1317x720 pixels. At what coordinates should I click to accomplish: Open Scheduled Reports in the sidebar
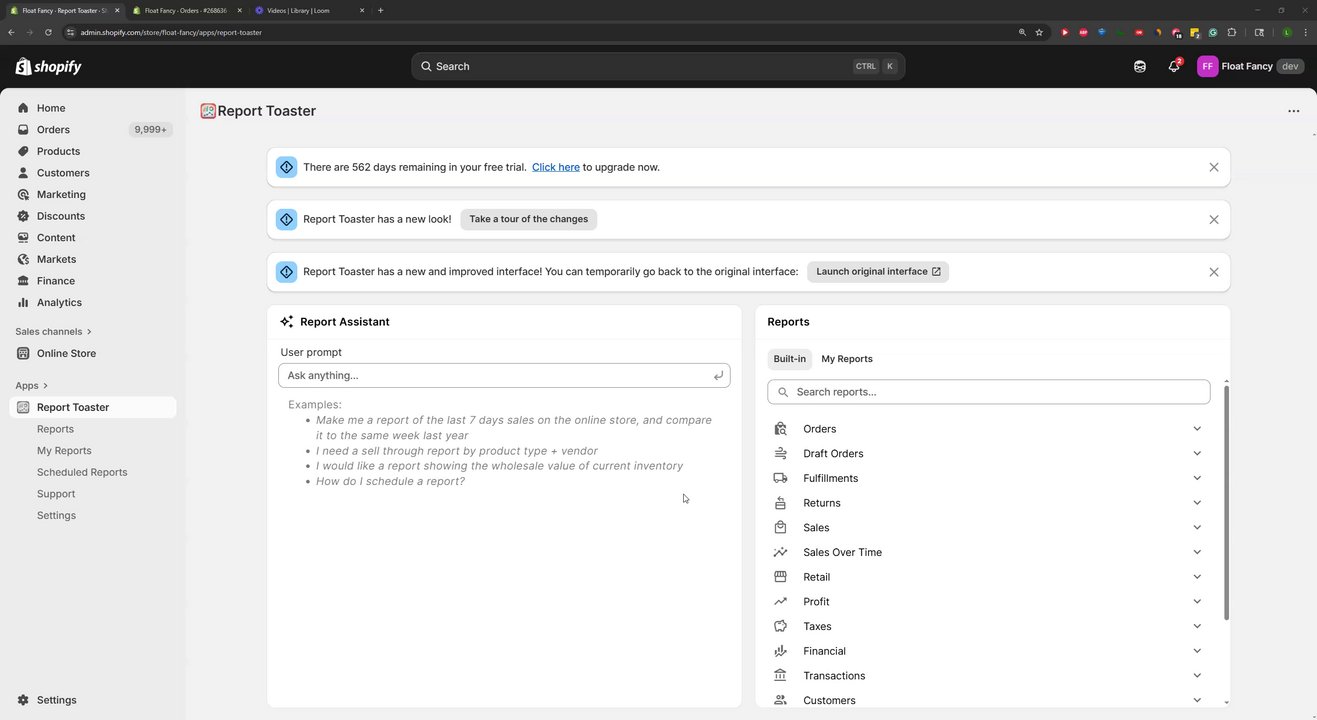(x=82, y=472)
